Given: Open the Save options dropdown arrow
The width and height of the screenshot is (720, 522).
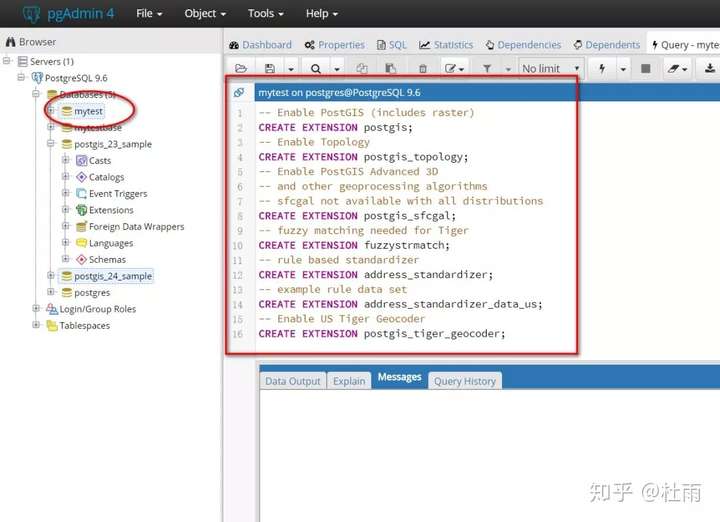Looking at the screenshot, I should coord(291,69).
